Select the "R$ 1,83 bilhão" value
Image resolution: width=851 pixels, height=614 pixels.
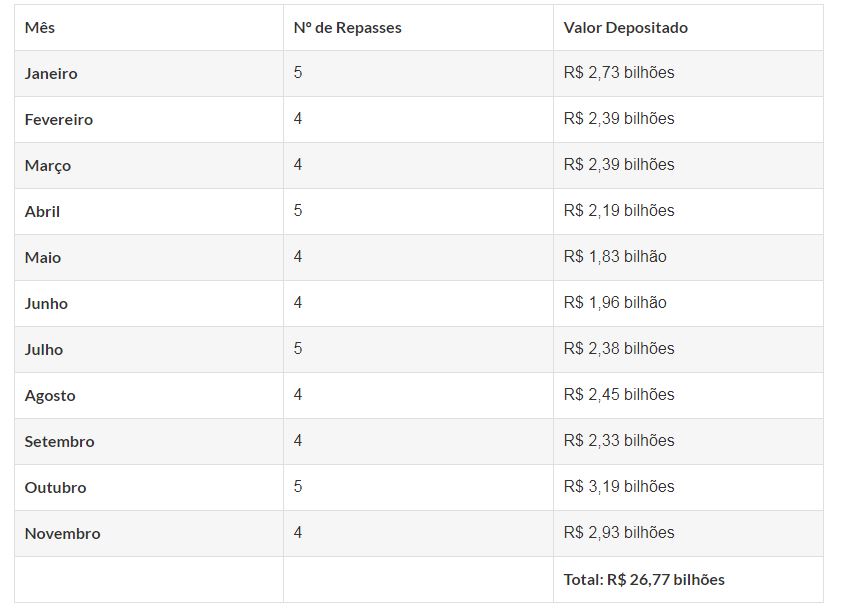(x=615, y=257)
